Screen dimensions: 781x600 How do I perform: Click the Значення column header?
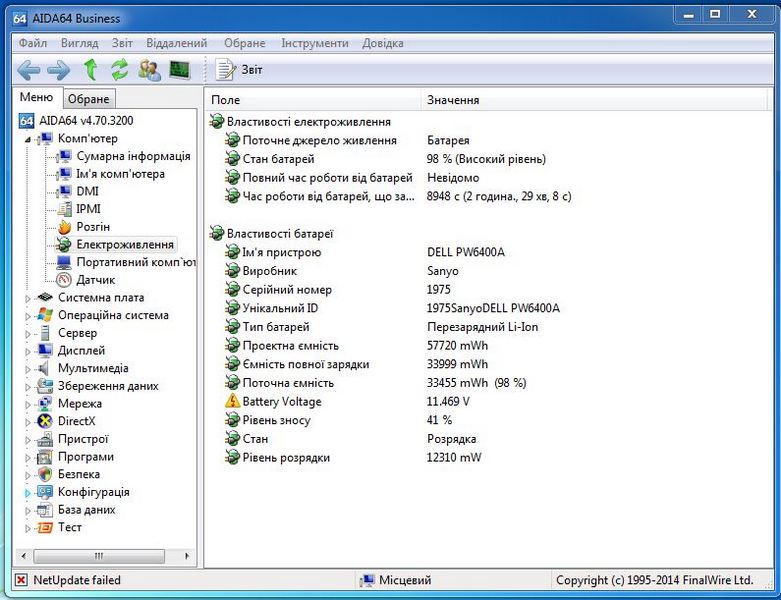click(453, 100)
